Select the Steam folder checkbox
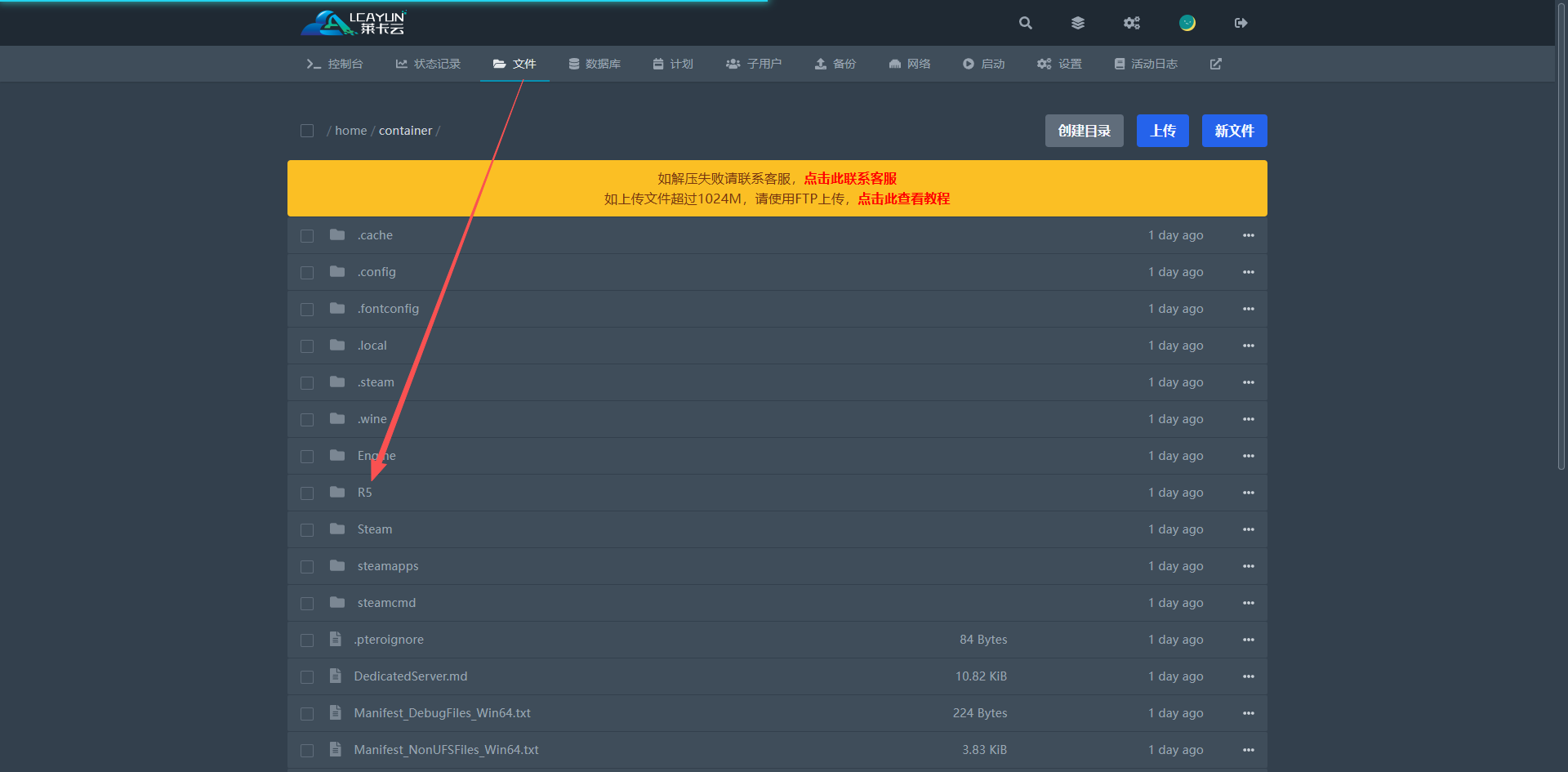The height and width of the screenshot is (772, 1568). click(307, 530)
